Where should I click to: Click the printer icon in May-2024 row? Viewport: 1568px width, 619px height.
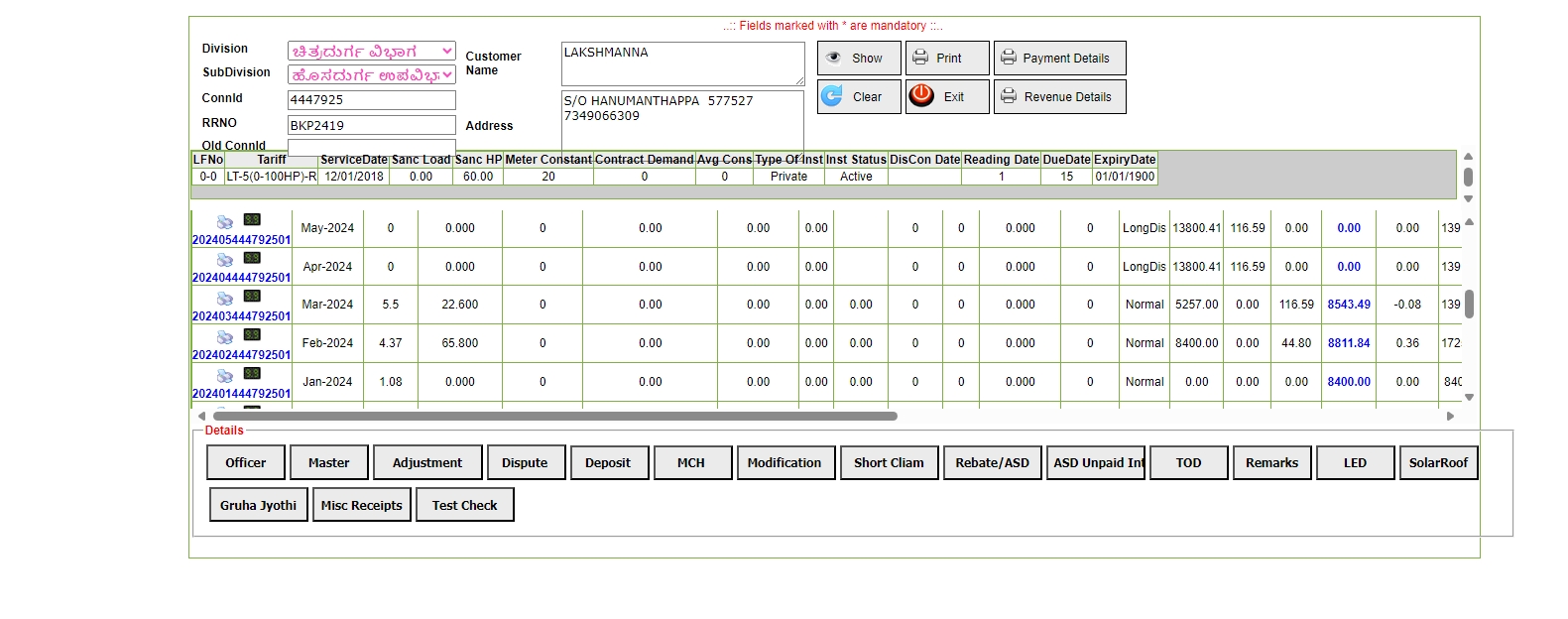click(225, 221)
